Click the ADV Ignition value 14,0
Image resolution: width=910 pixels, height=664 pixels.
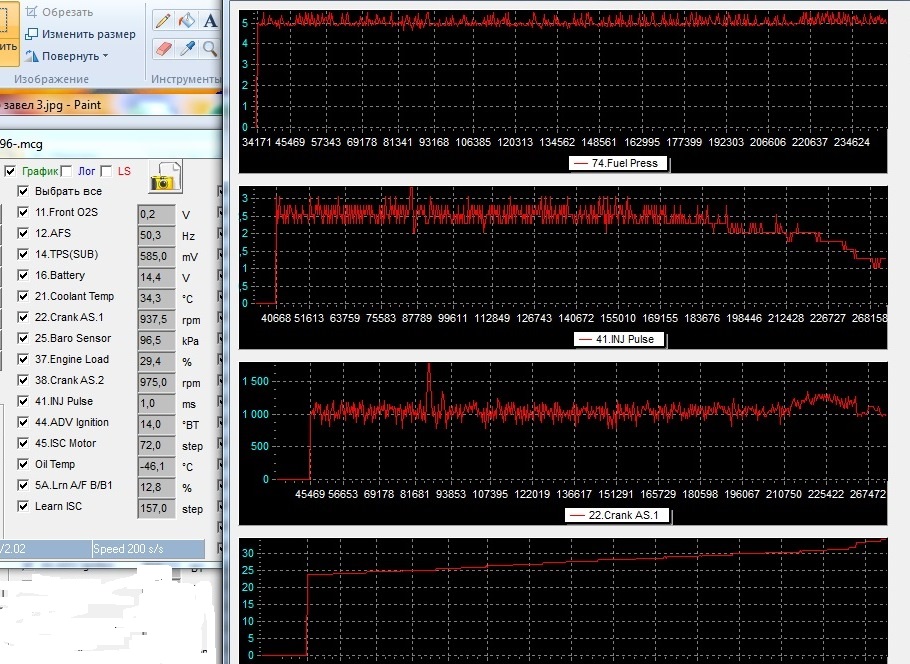click(x=156, y=424)
